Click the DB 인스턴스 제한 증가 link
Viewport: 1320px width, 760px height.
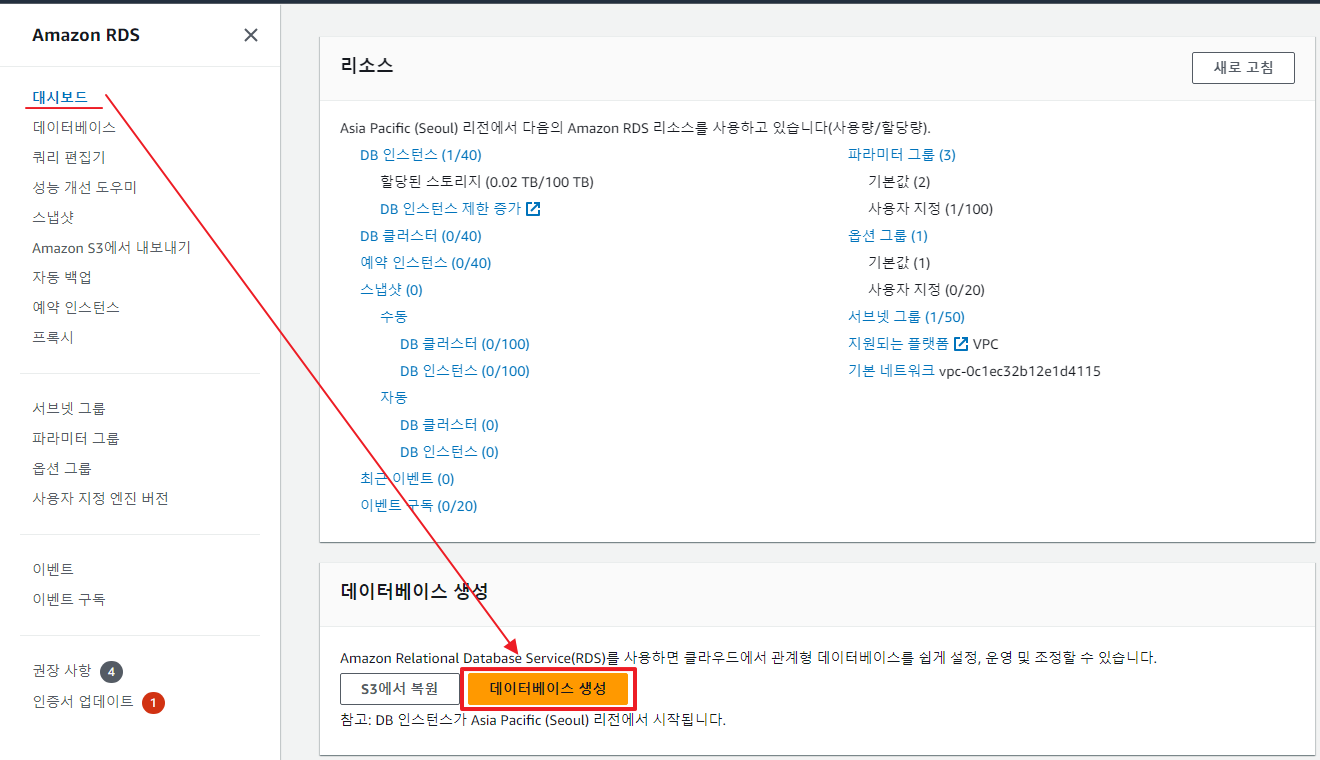click(x=450, y=209)
